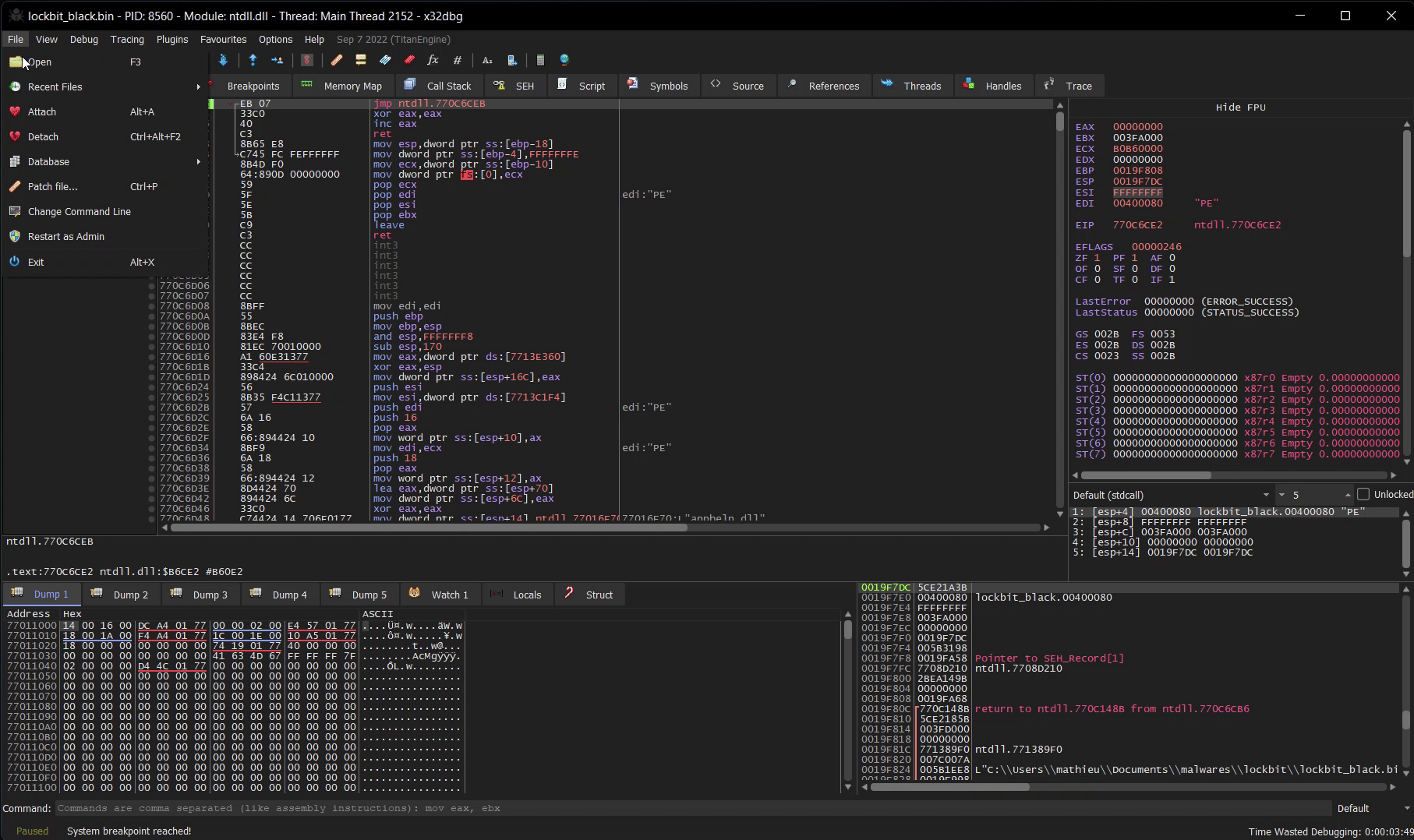Open the Patches dialog icon
The image size is (1414, 840).
pyautogui.click(x=336, y=60)
